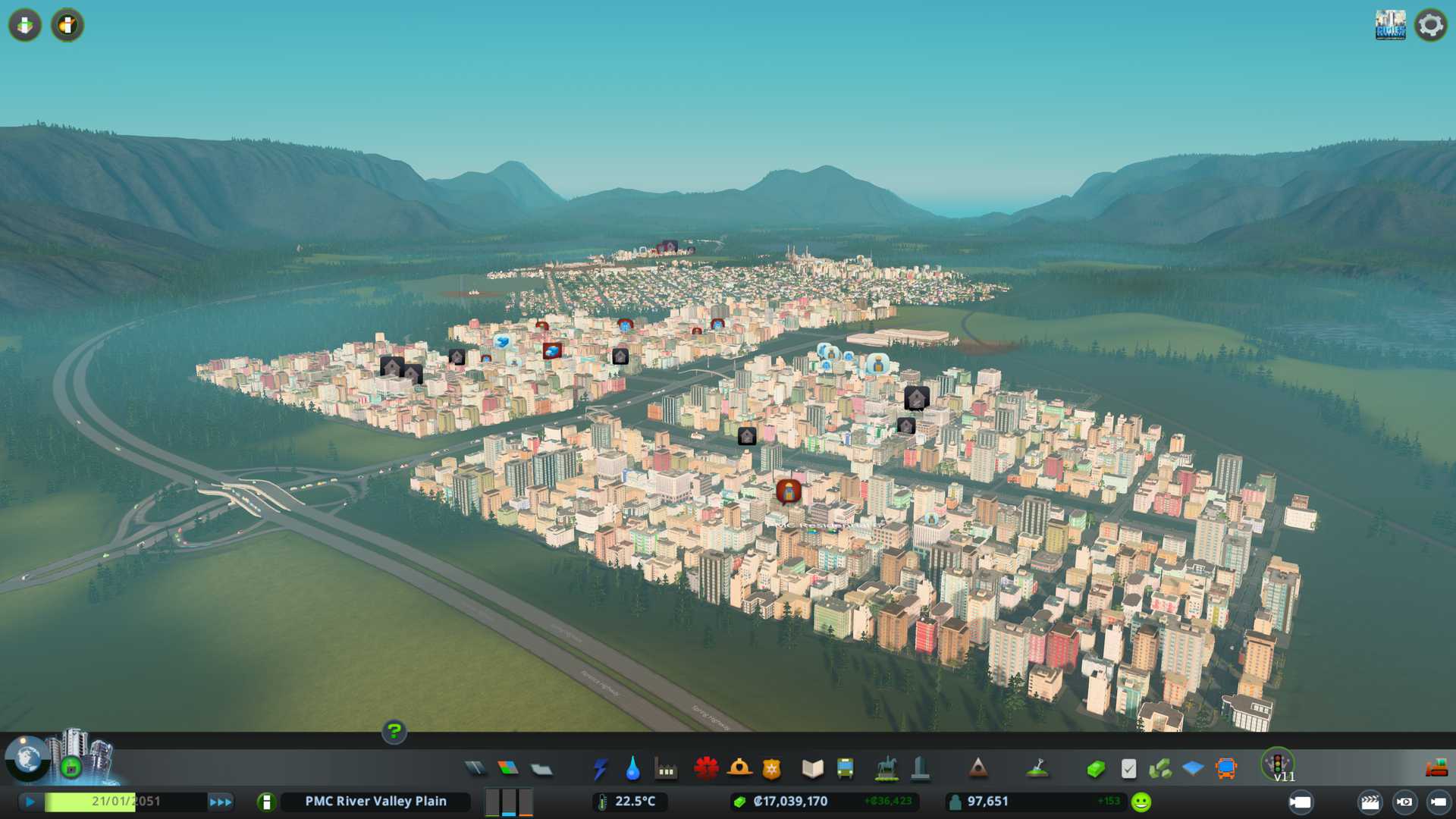Image resolution: width=1456 pixels, height=819 pixels.
Task: Open the Roads build menu
Action: pos(475,769)
